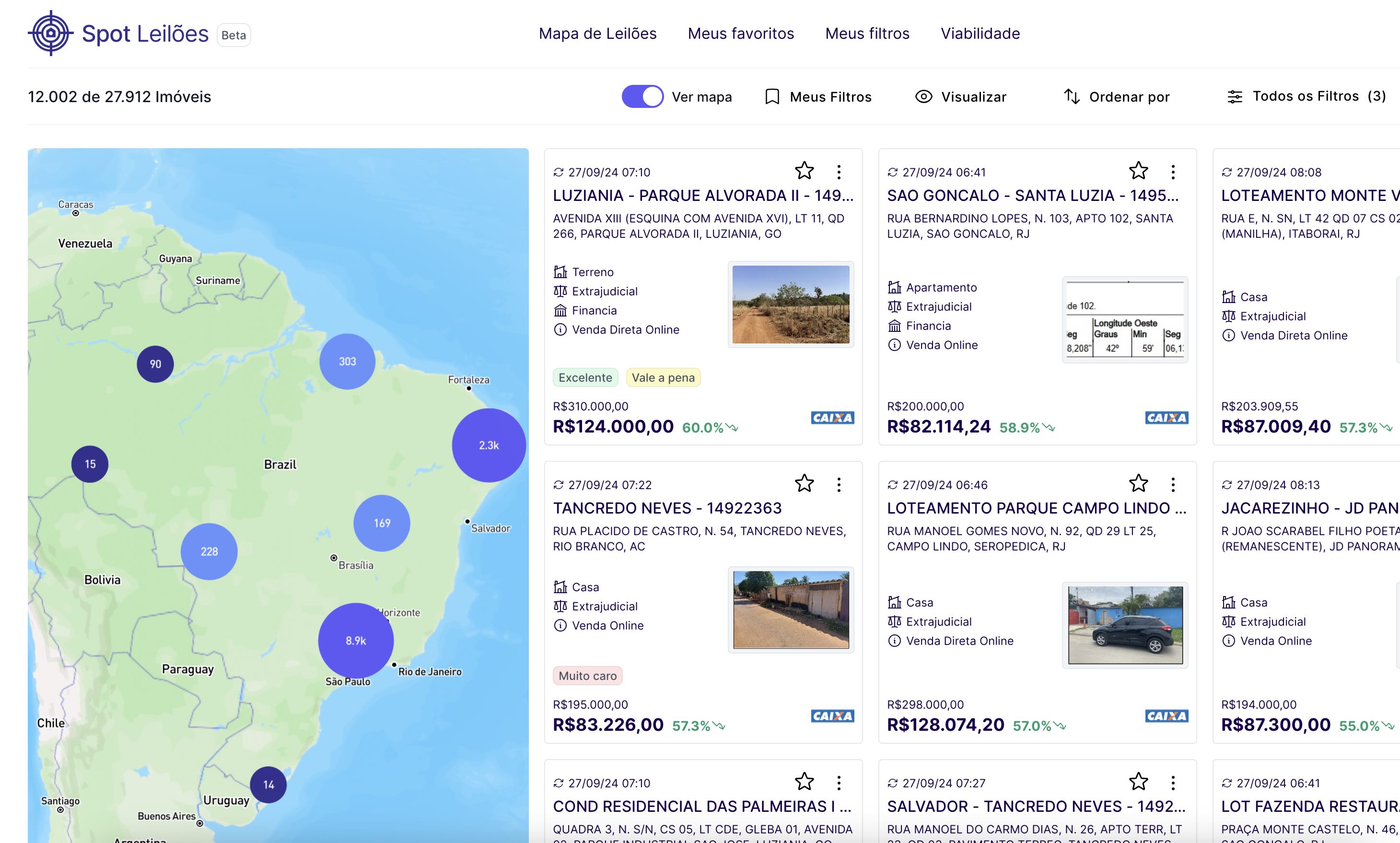Click the Excelente tag
Screen dimensions: 1400x843
(x=585, y=378)
